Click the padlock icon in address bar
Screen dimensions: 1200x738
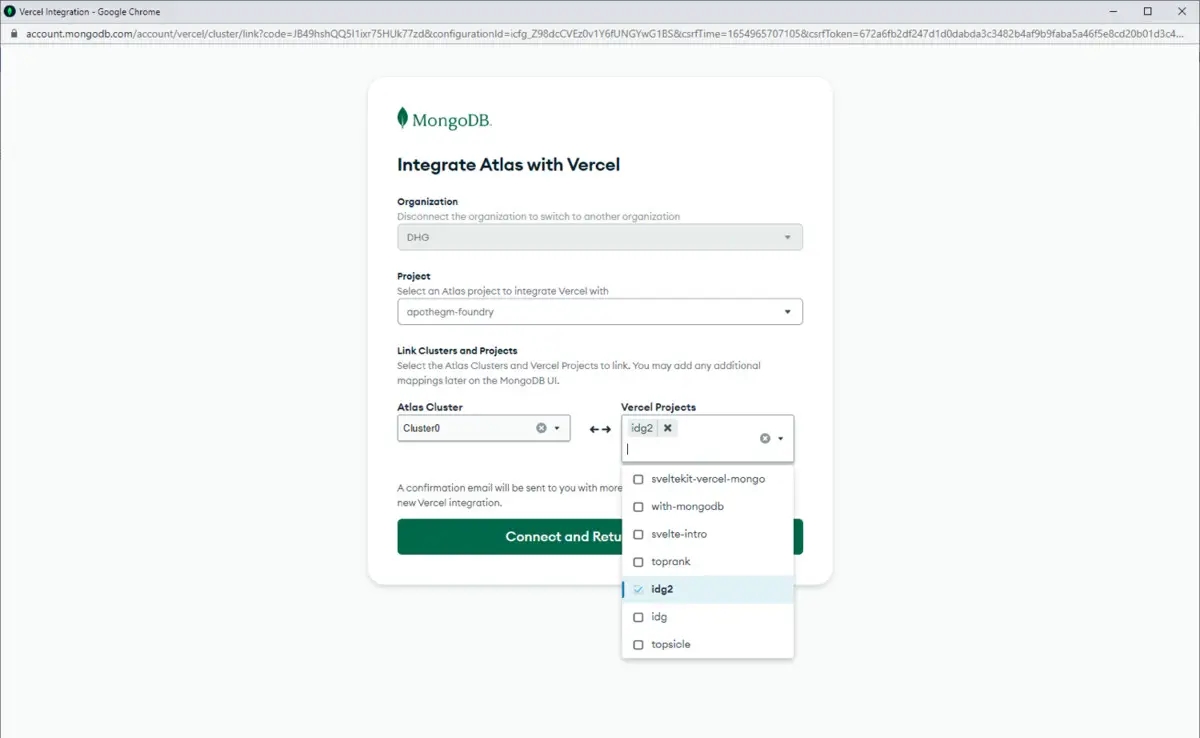pyautogui.click(x=12, y=33)
